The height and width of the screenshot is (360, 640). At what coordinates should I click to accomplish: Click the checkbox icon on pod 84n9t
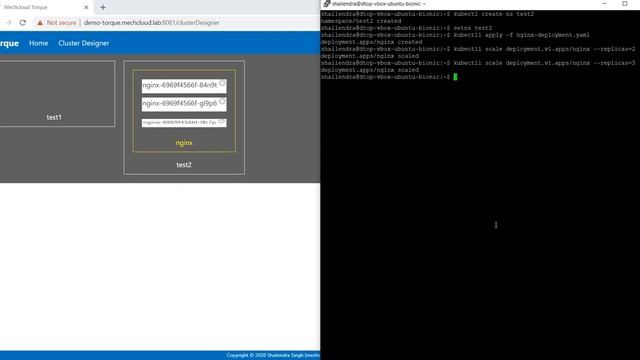(x=222, y=83)
